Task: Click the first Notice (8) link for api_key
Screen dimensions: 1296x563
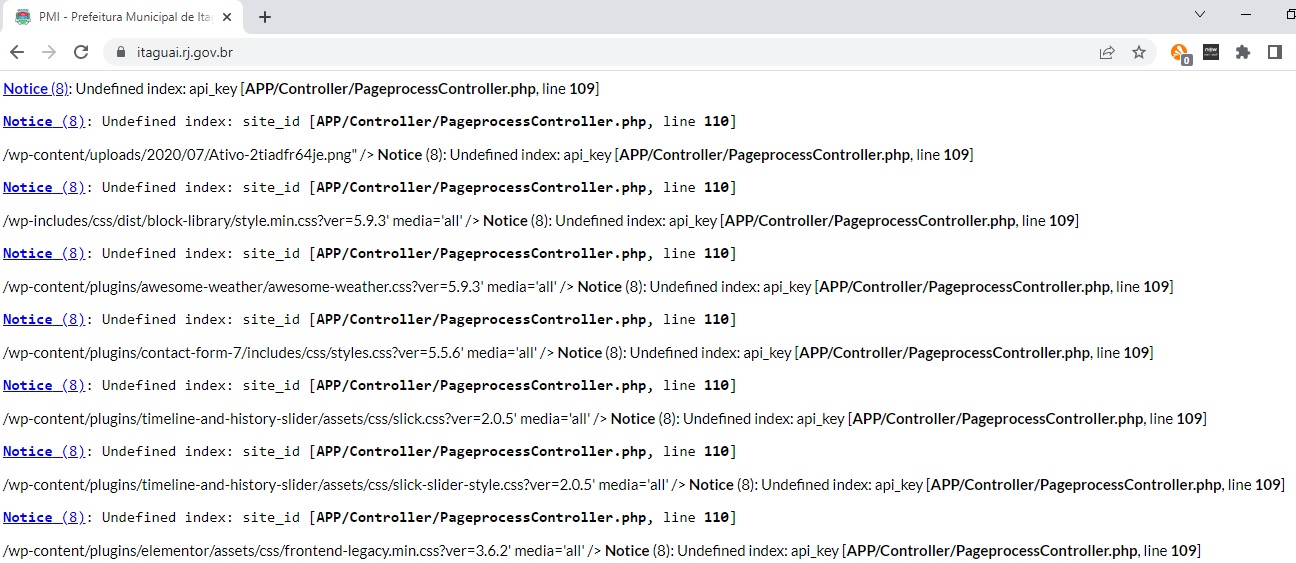Action: (36, 89)
